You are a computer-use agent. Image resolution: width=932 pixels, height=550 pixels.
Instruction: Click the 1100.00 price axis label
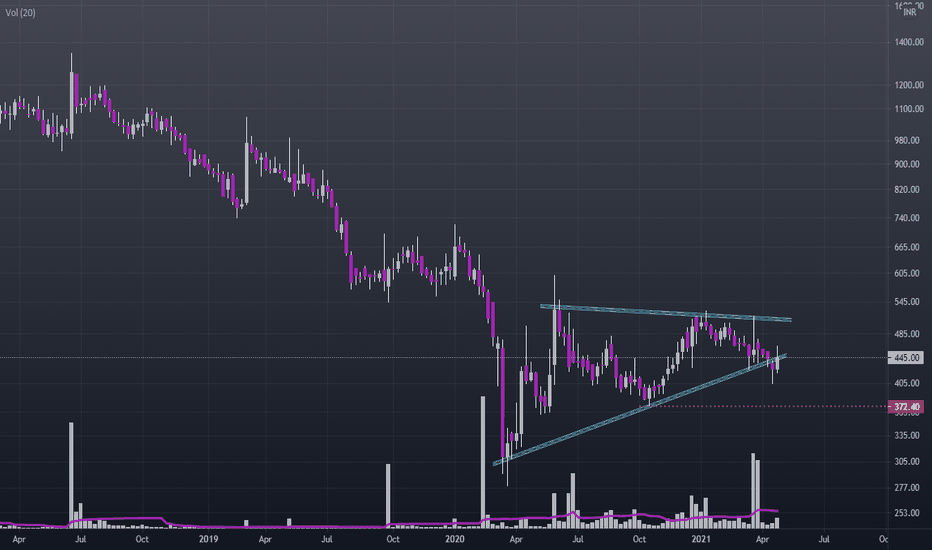[x=909, y=109]
